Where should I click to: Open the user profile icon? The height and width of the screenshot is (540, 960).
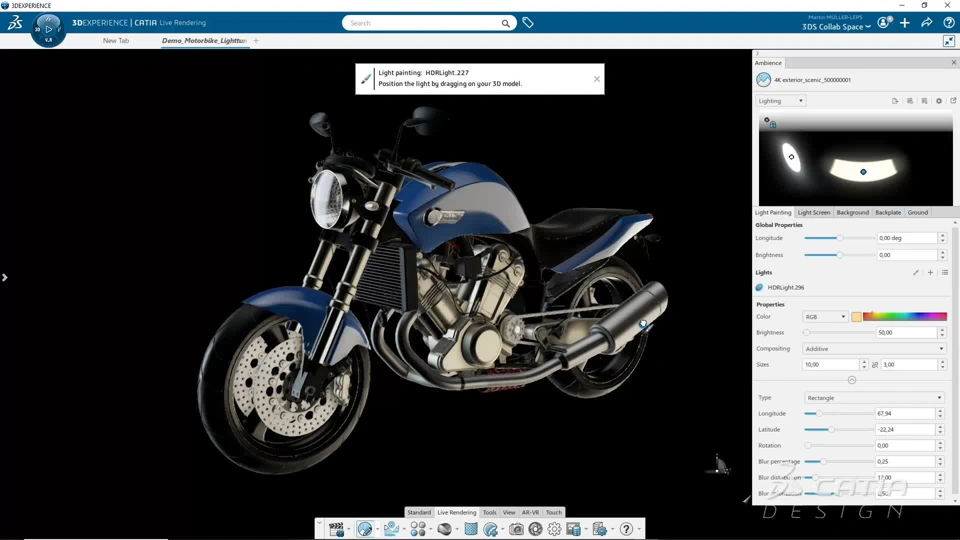[883, 23]
